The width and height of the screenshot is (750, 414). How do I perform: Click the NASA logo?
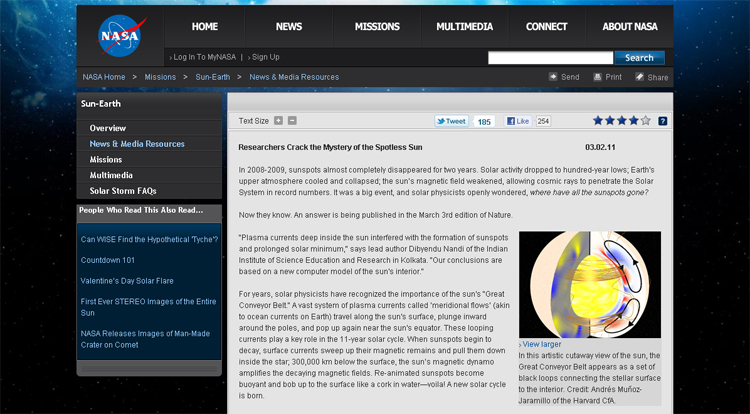119,36
